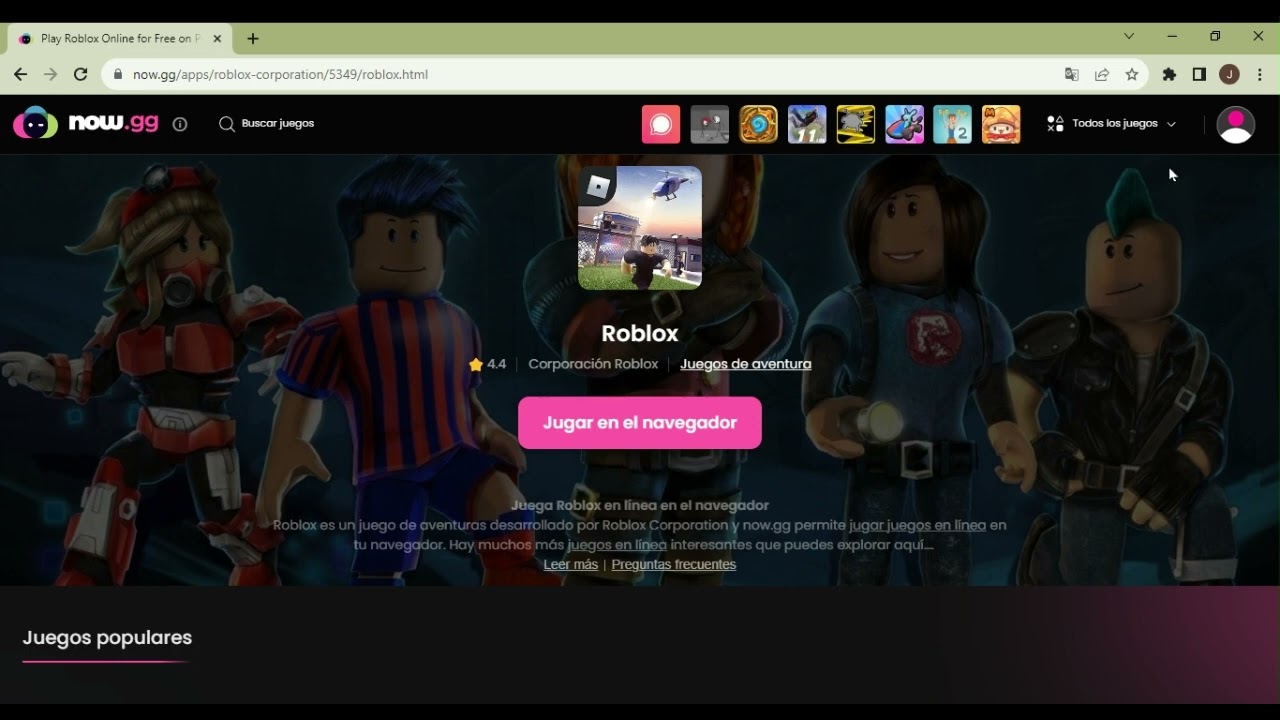Open the 'jugar juegos en línea' link
This screenshot has width=1280, height=720.
pyautogui.click(x=917, y=525)
